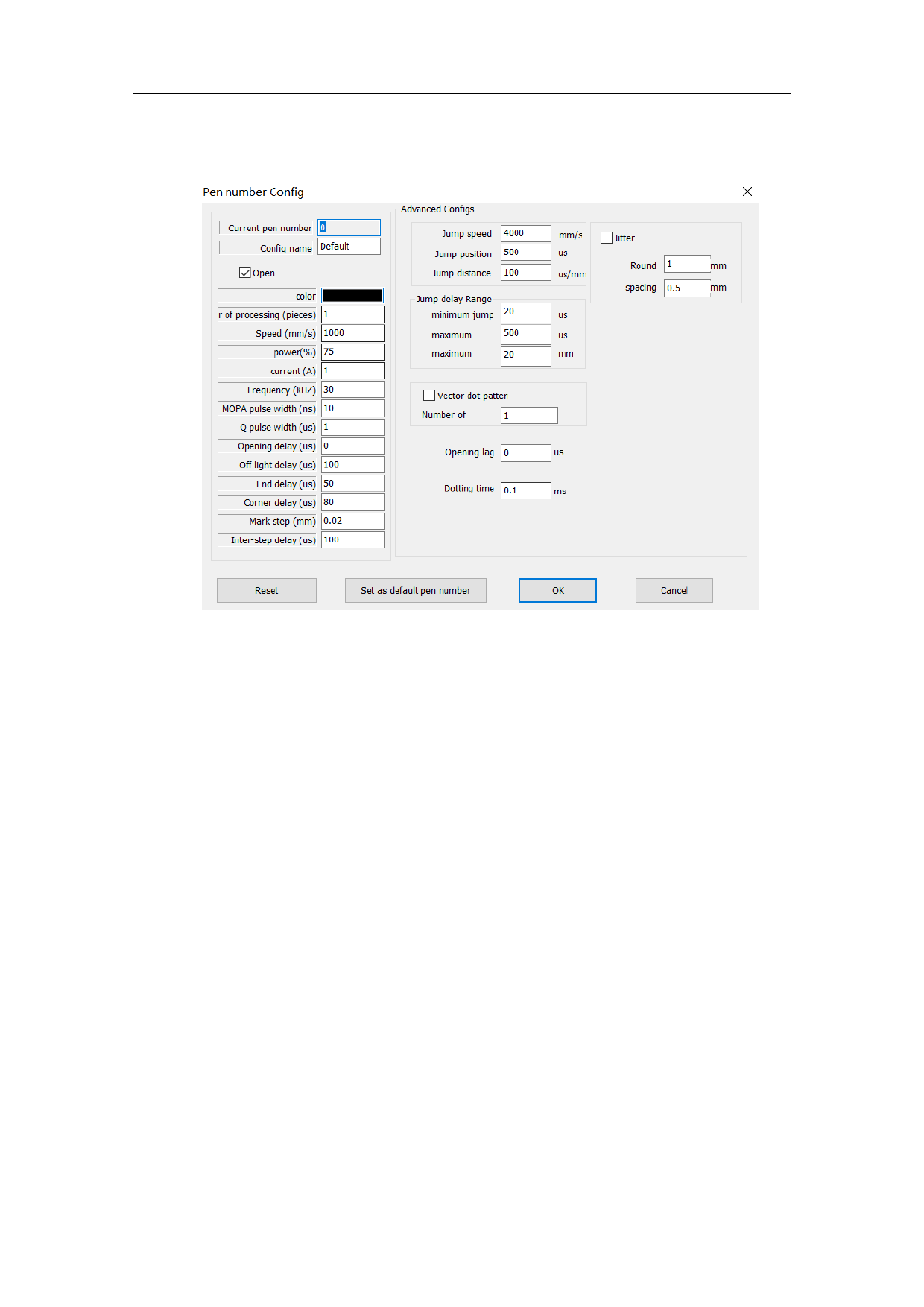The image size is (924, 1307).
Task: Select the Current pen number field
Action: [x=349, y=227]
